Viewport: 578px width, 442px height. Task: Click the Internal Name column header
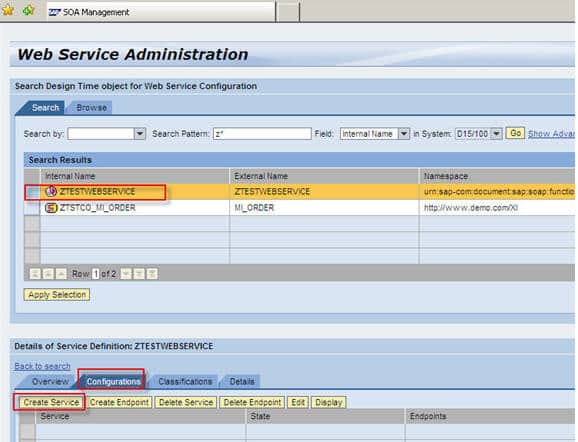(135, 176)
